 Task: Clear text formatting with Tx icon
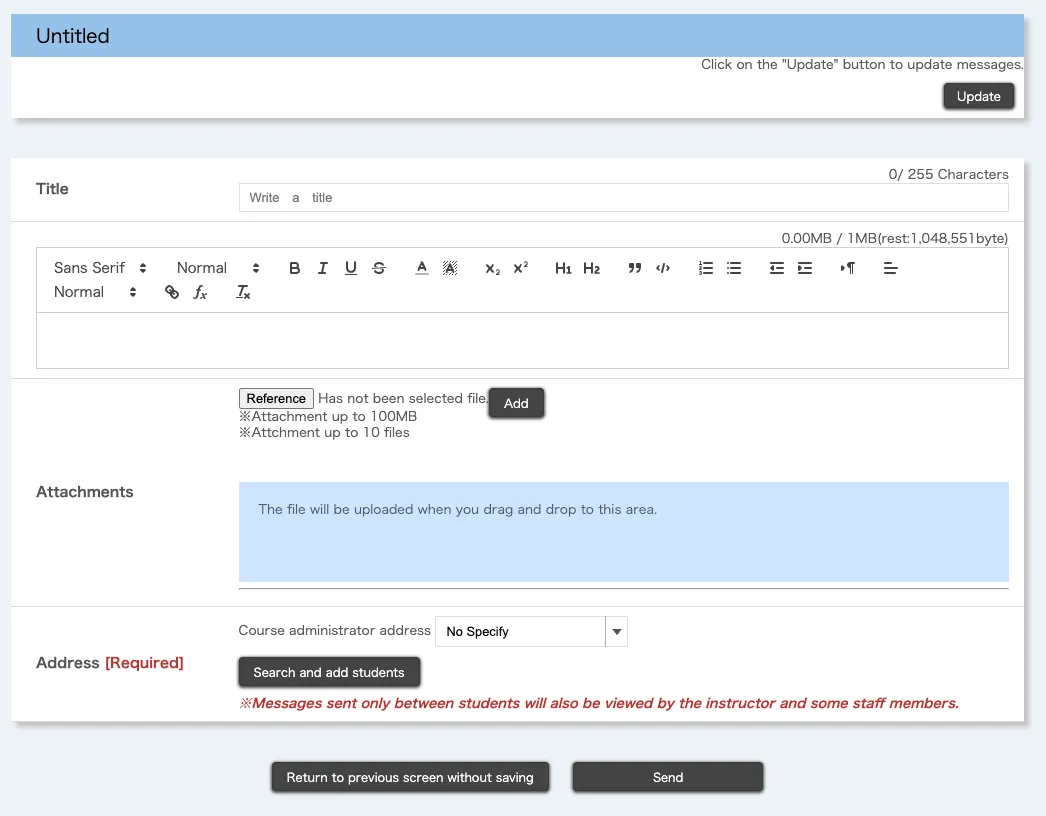(243, 292)
